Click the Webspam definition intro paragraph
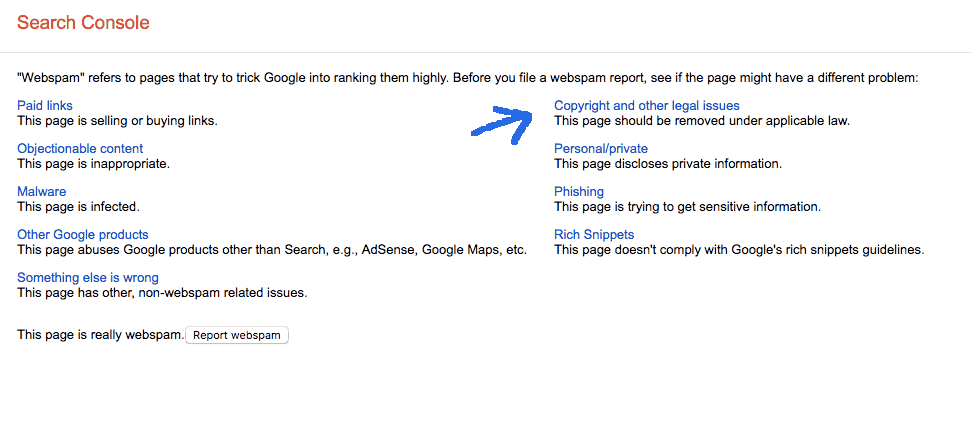Image resolution: width=972 pixels, height=436 pixels. point(467,78)
